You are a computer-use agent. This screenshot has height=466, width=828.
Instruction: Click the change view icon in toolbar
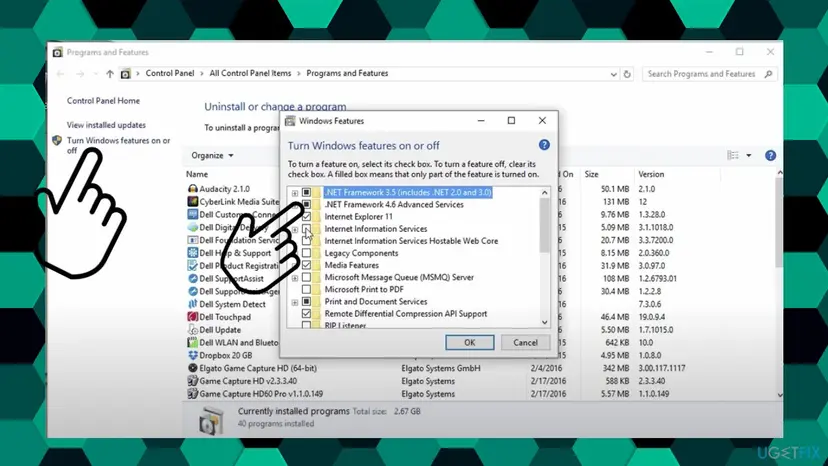pos(733,155)
